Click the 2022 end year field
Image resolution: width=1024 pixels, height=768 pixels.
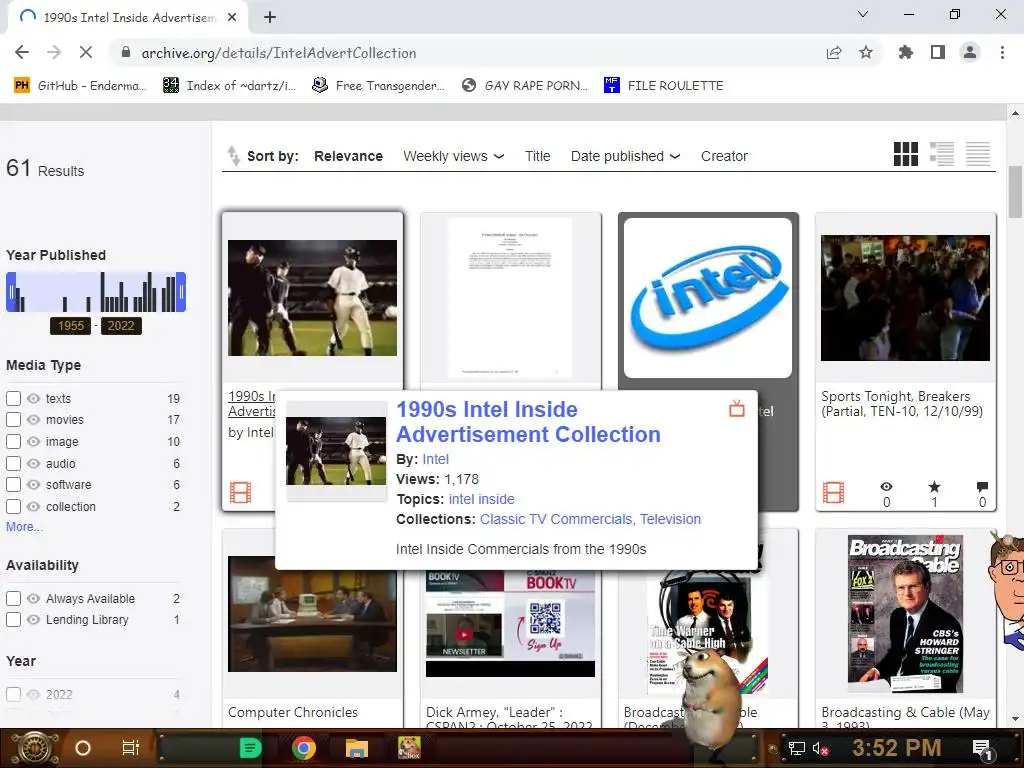pos(121,326)
